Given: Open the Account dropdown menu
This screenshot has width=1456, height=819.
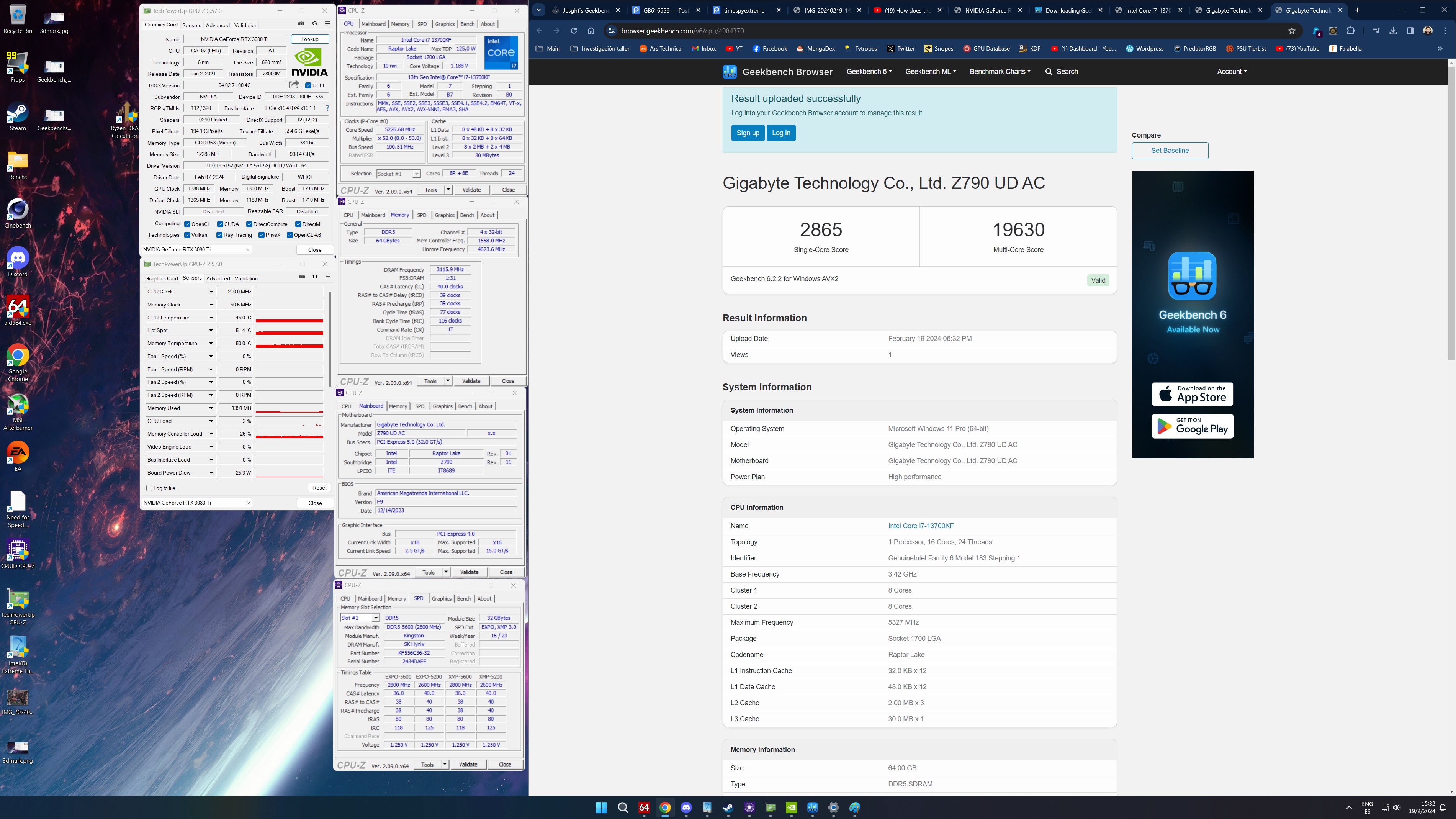Looking at the screenshot, I should (1232, 72).
